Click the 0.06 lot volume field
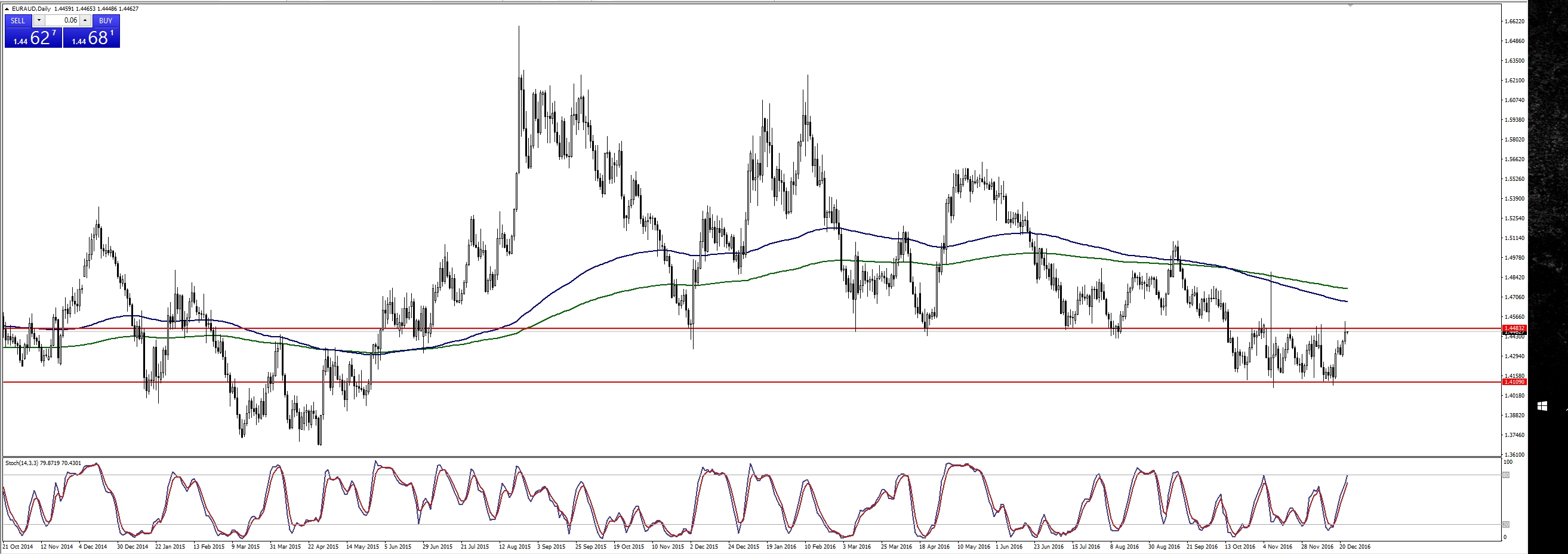1568x554 pixels. 62,21
